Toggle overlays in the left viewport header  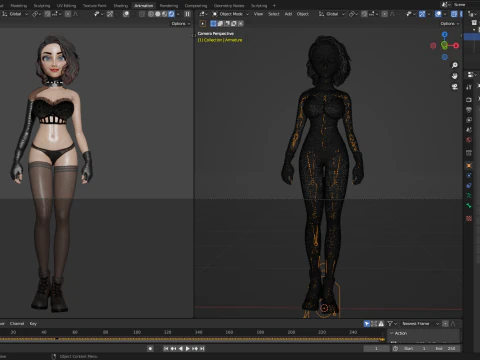pyautogui.click(x=126, y=14)
